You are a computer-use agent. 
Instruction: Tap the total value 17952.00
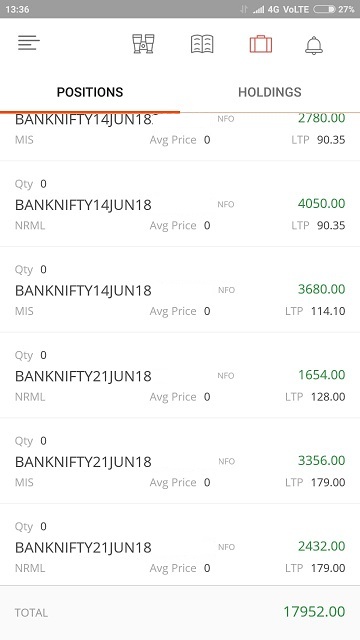pos(314,611)
